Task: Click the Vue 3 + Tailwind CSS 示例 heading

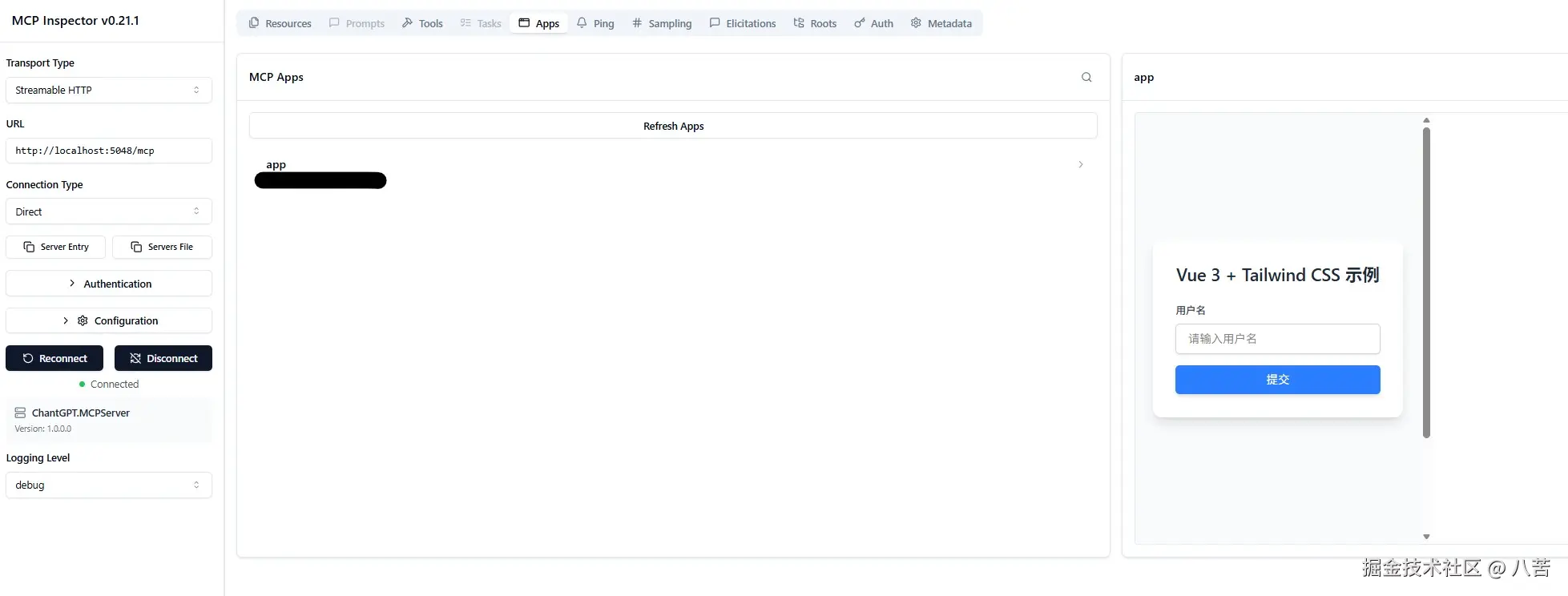Action: [1277, 275]
